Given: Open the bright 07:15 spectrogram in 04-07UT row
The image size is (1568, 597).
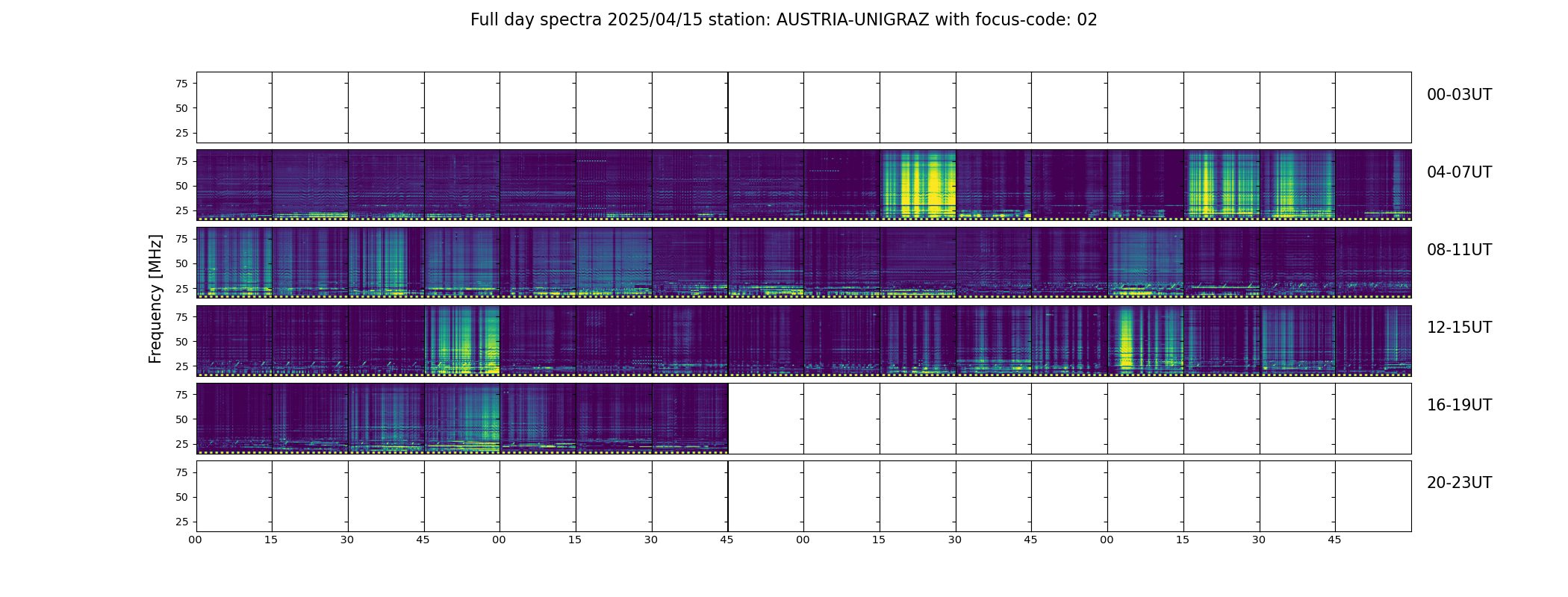Looking at the screenshot, I should point(1222,185).
